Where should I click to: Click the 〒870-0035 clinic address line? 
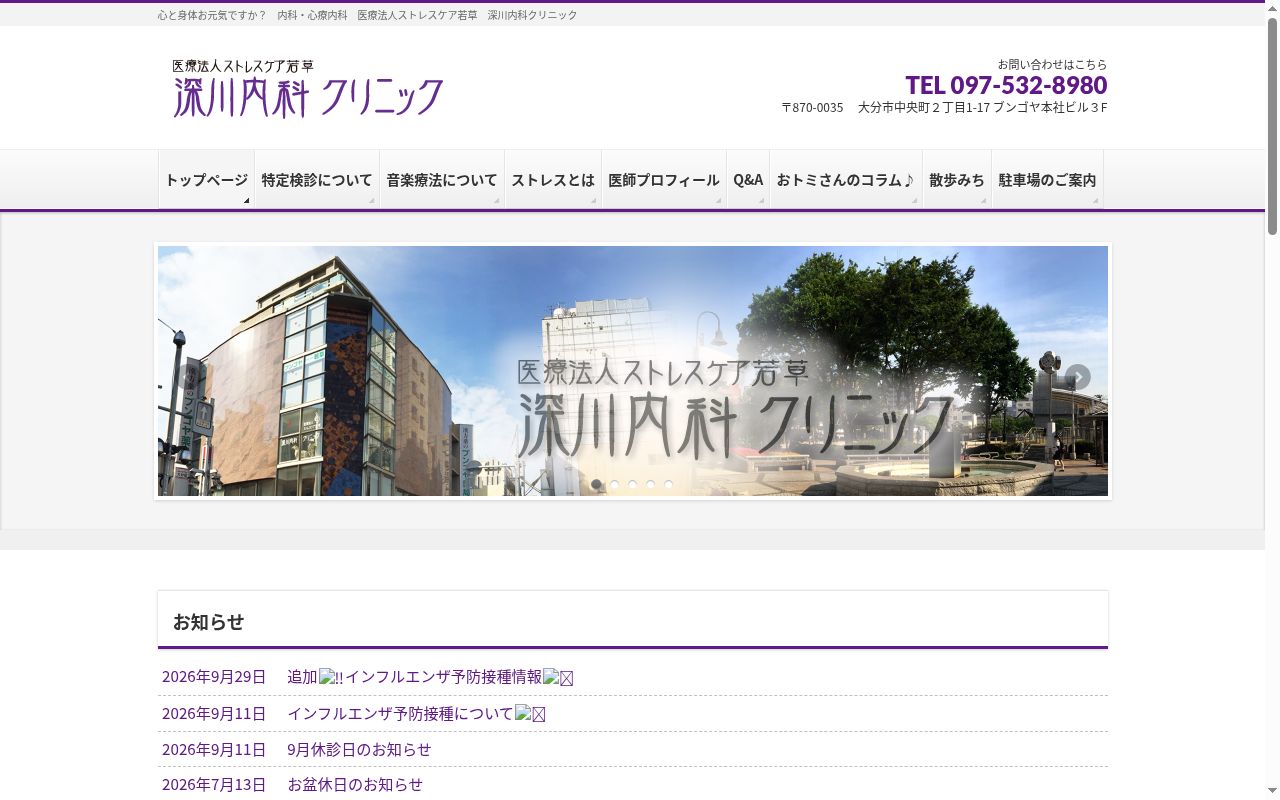[944, 107]
